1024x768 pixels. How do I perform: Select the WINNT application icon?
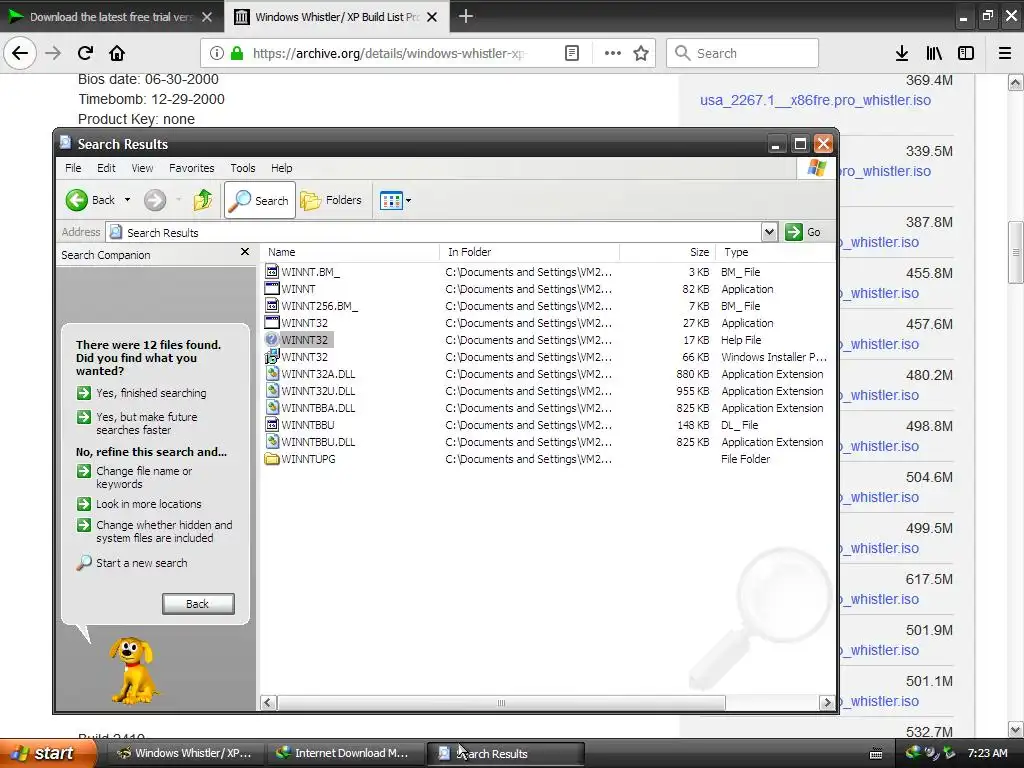272,288
